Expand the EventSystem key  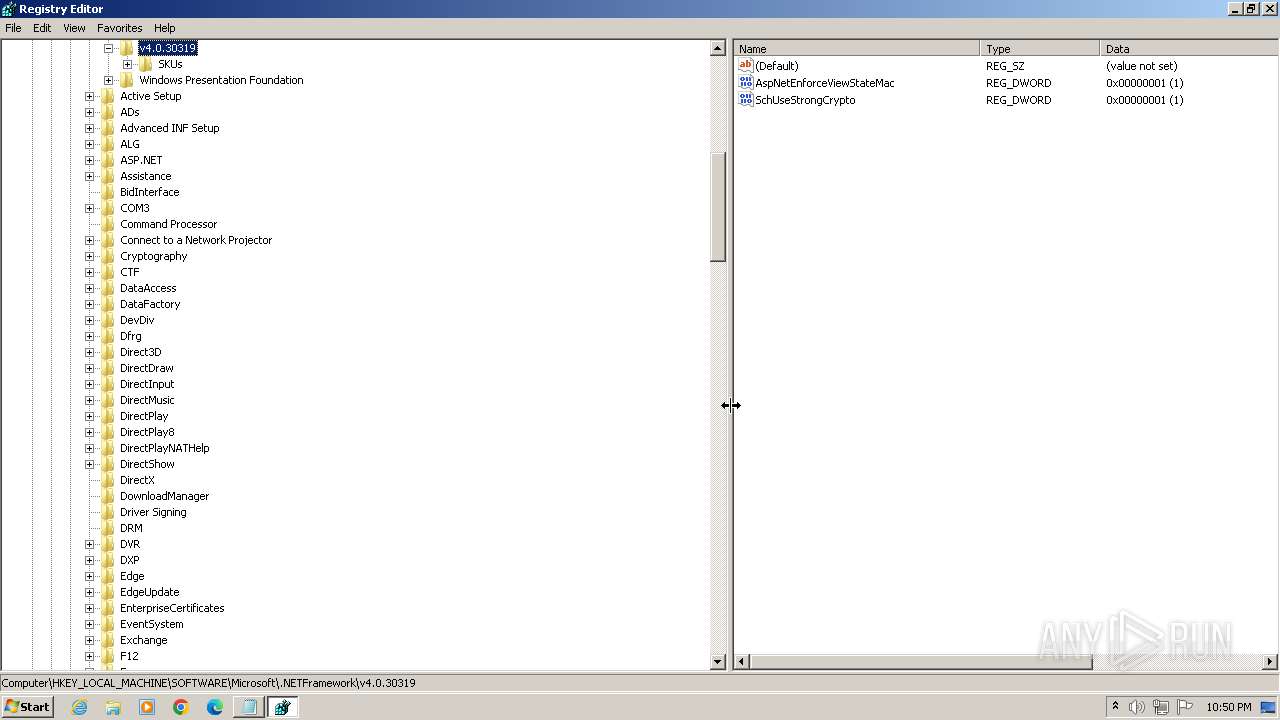pos(89,624)
